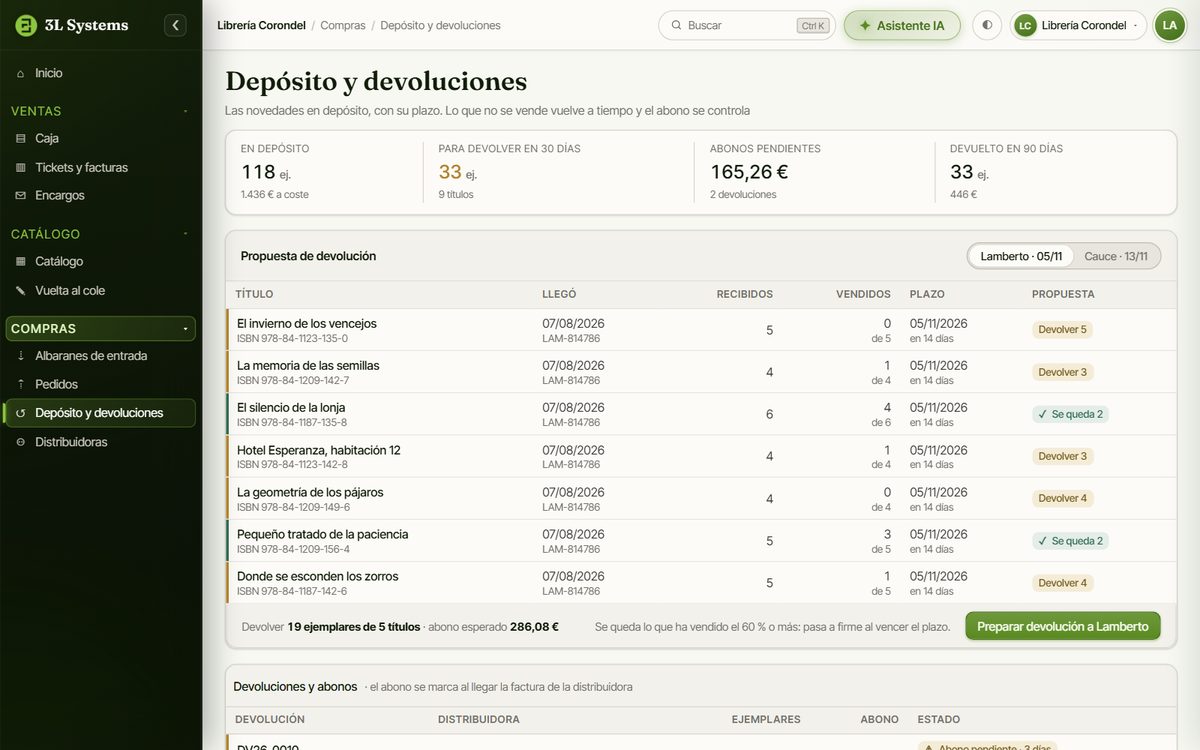Click Preparar devolución a Lamberto button

point(1063,626)
